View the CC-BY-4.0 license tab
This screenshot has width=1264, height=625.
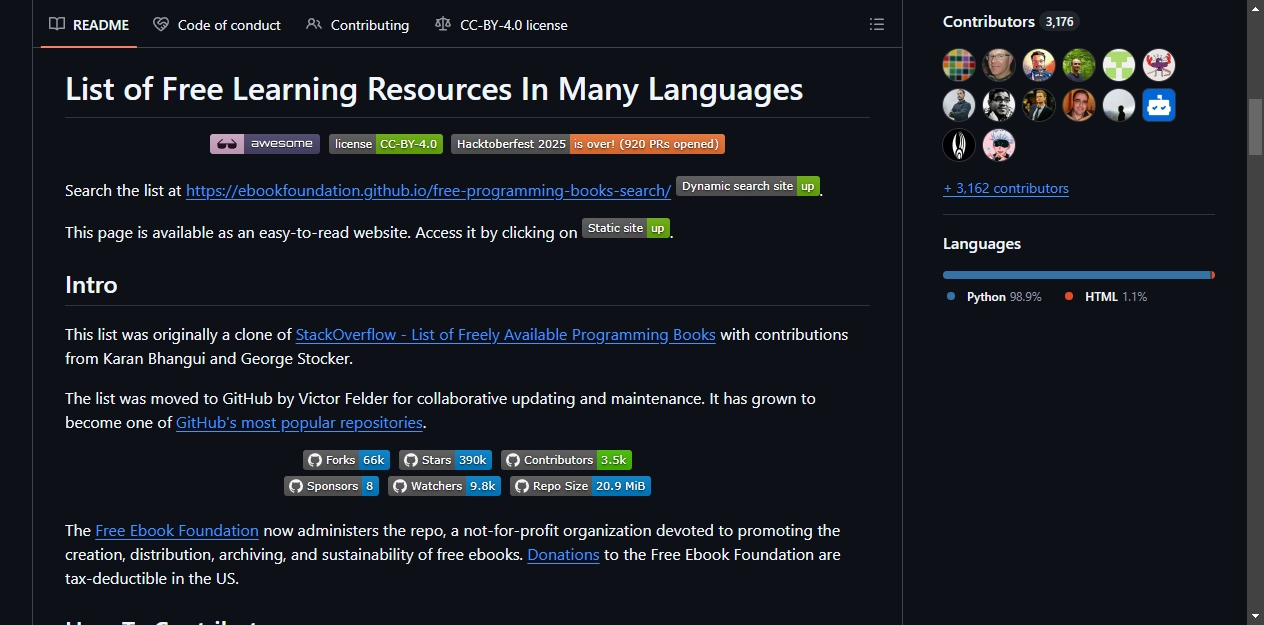(x=502, y=25)
